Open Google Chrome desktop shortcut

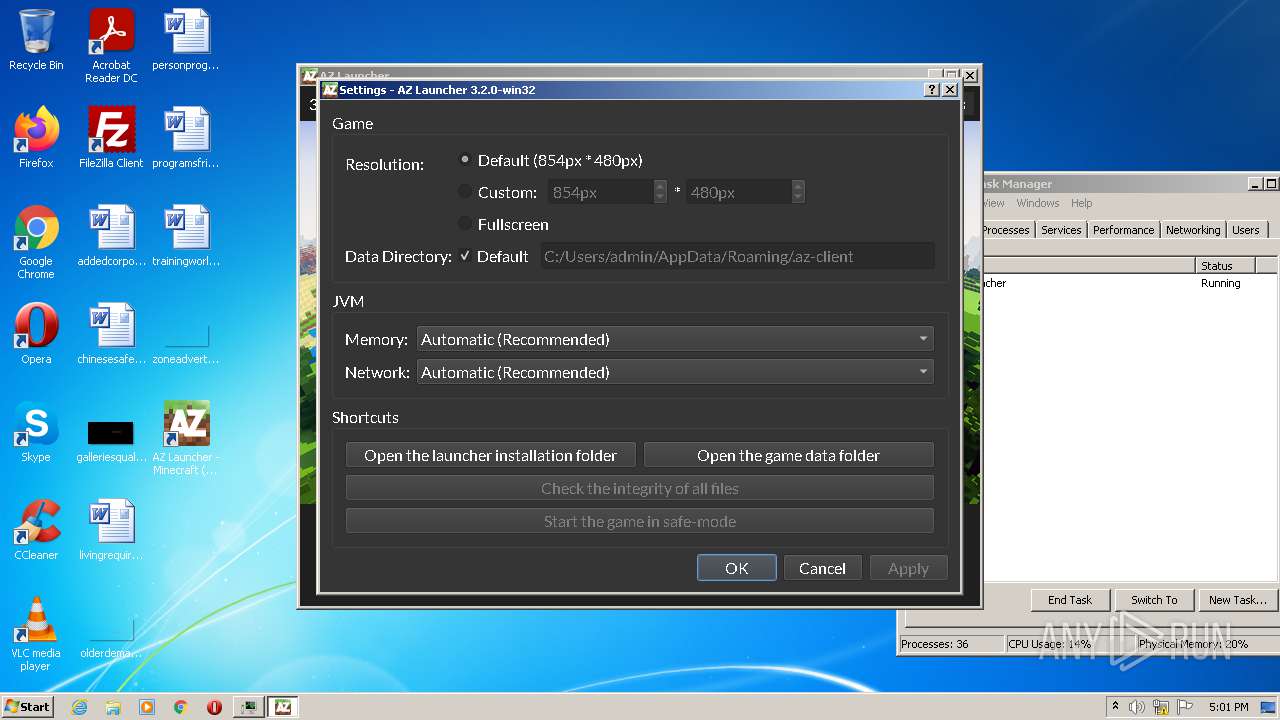[x=36, y=243]
